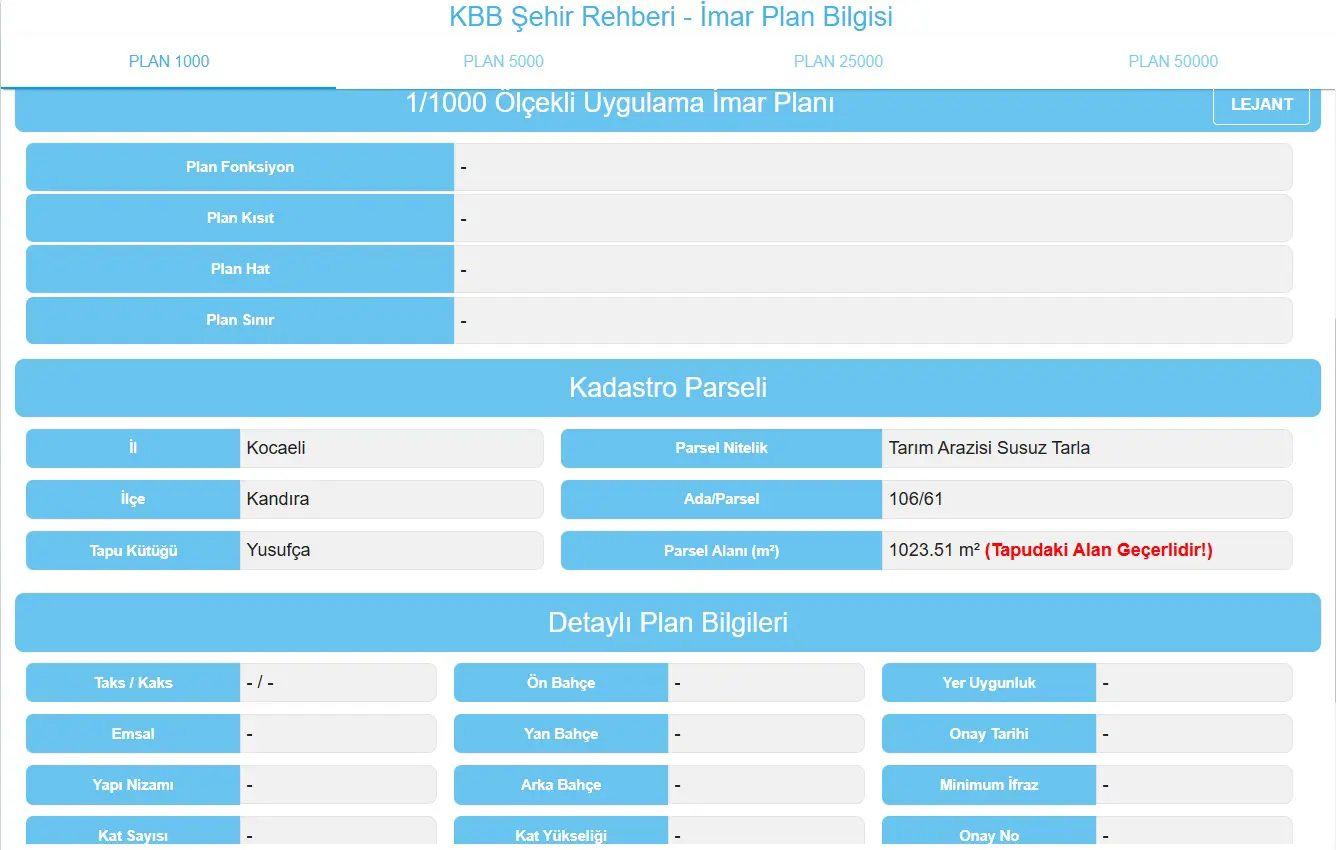Image resolution: width=1336 pixels, height=850 pixels.
Task: Click the Parsel Alanı (m²) label
Action: 721,550
